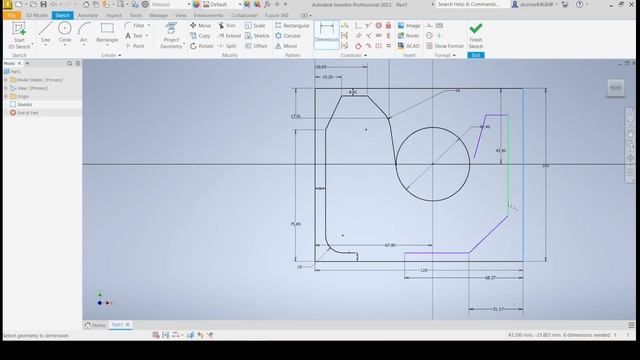The image size is (640, 360).
Task: Select the Arc sketch tool
Action: [84, 32]
